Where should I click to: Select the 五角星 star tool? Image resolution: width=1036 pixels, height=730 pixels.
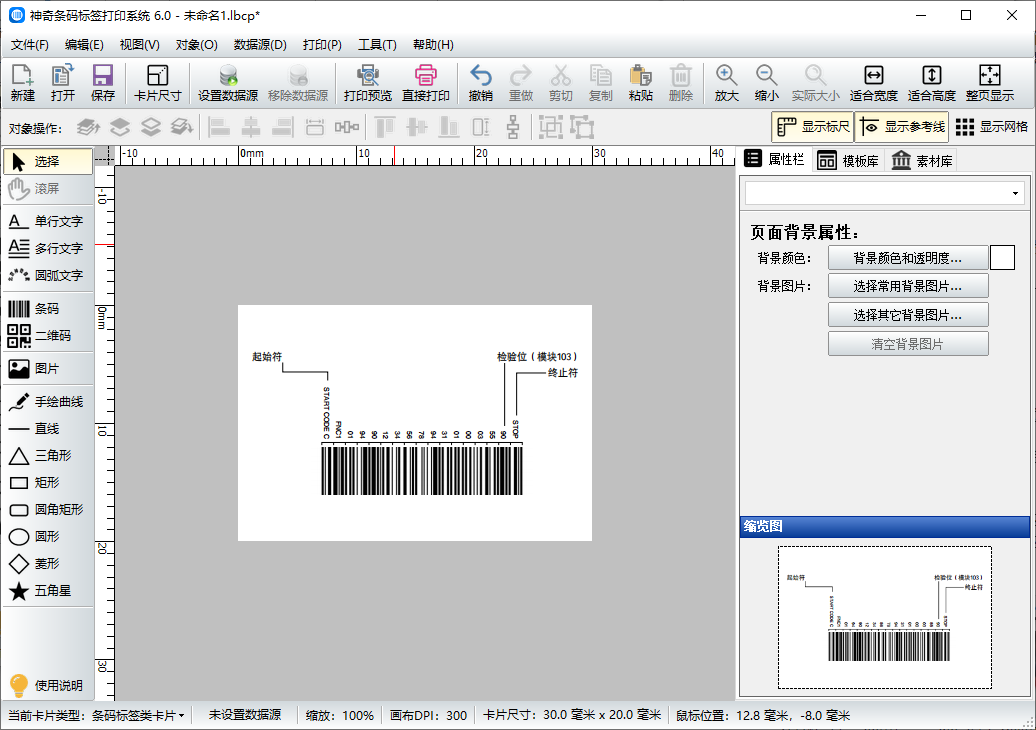[48, 591]
